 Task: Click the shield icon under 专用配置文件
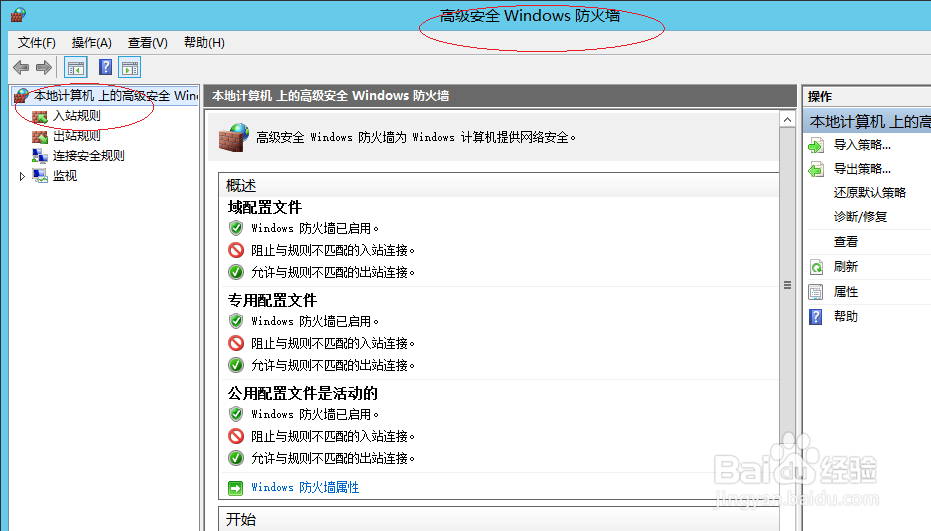[x=236, y=321]
